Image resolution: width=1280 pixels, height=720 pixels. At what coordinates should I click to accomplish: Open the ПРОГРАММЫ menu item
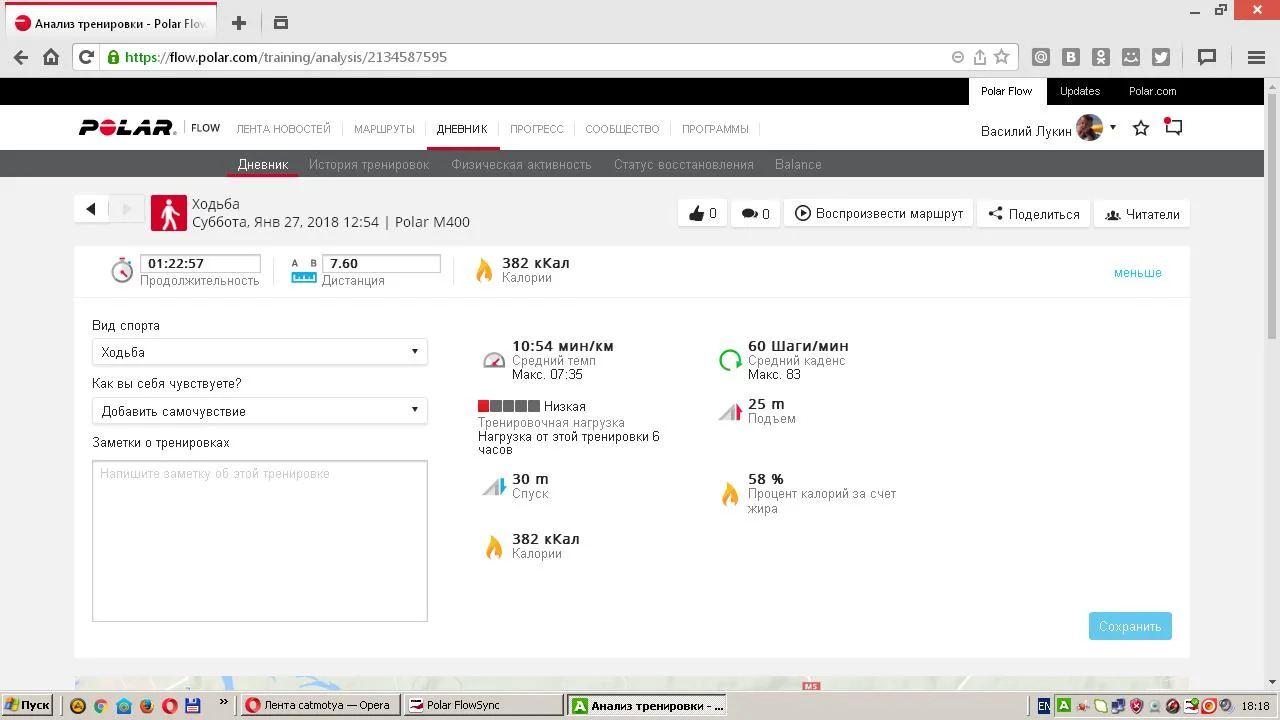[715, 129]
